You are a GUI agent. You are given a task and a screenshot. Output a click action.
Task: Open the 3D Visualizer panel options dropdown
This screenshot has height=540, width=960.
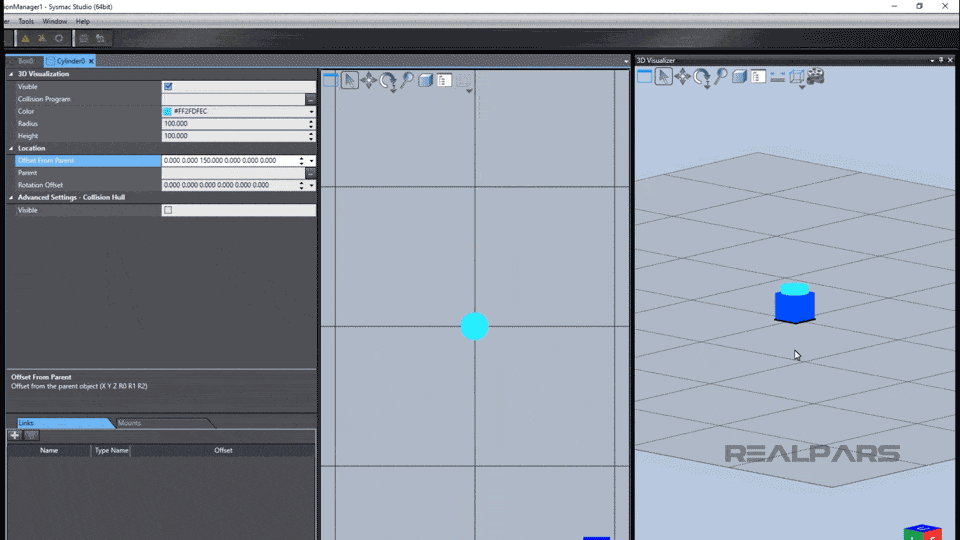click(x=932, y=60)
